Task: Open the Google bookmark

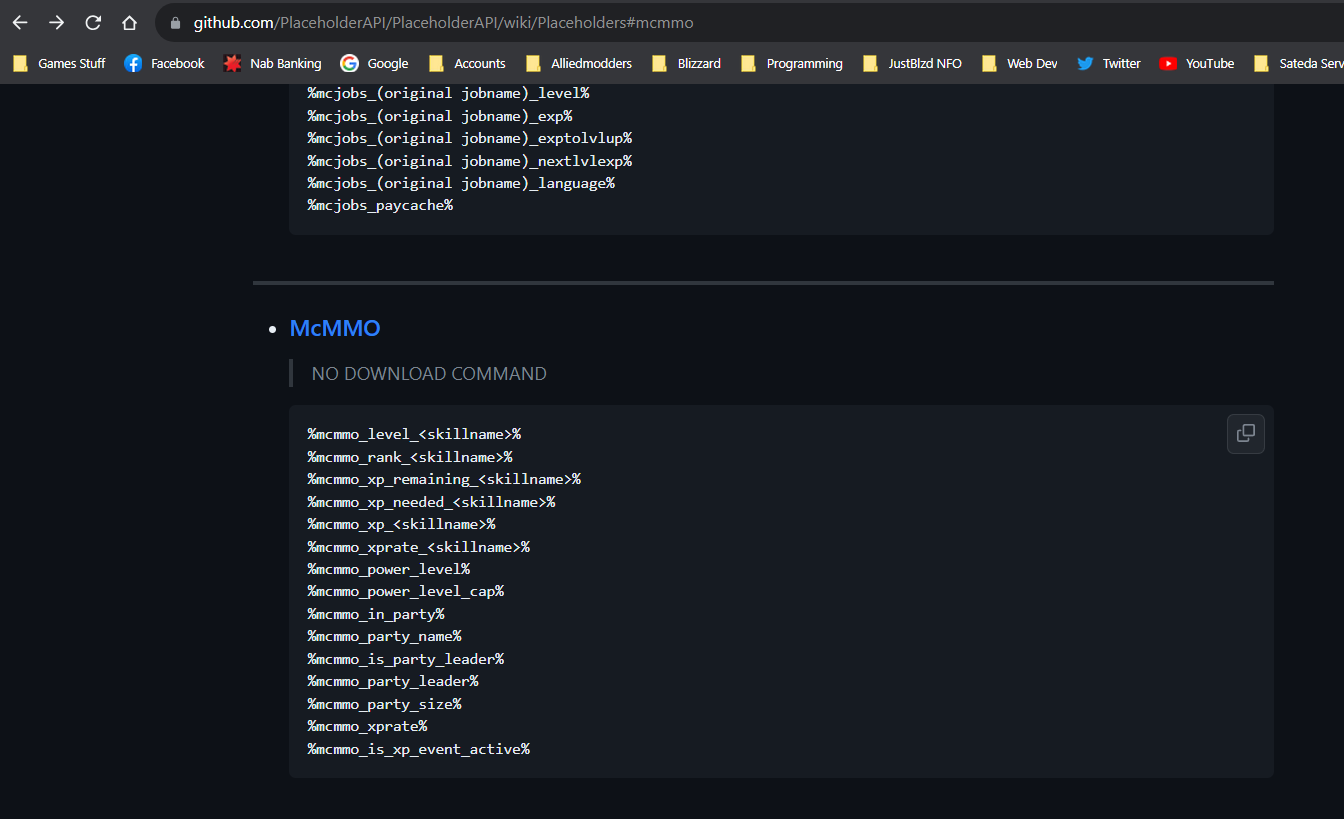Action: (374, 63)
